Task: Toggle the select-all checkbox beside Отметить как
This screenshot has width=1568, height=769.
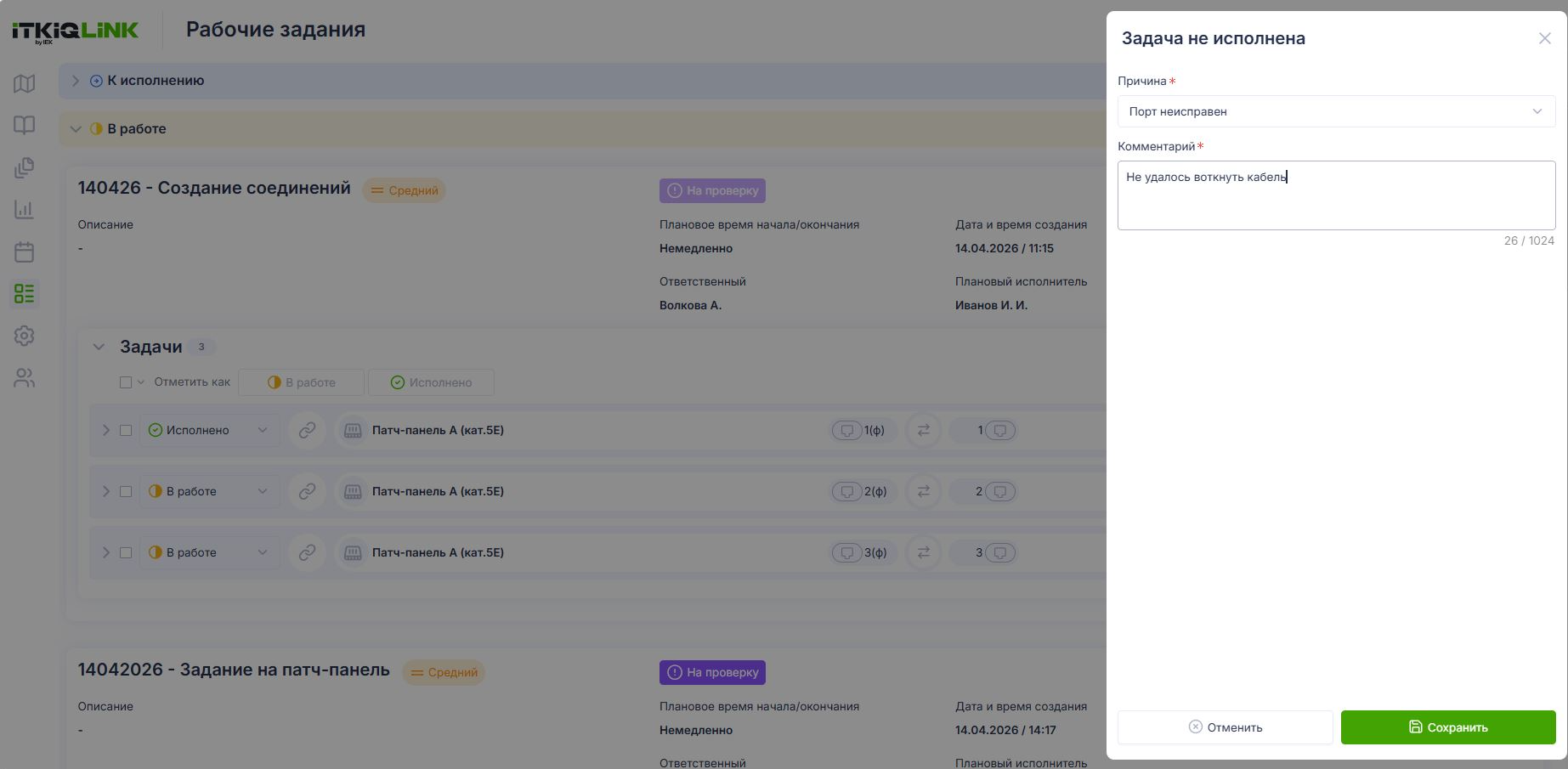Action: point(126,382)
